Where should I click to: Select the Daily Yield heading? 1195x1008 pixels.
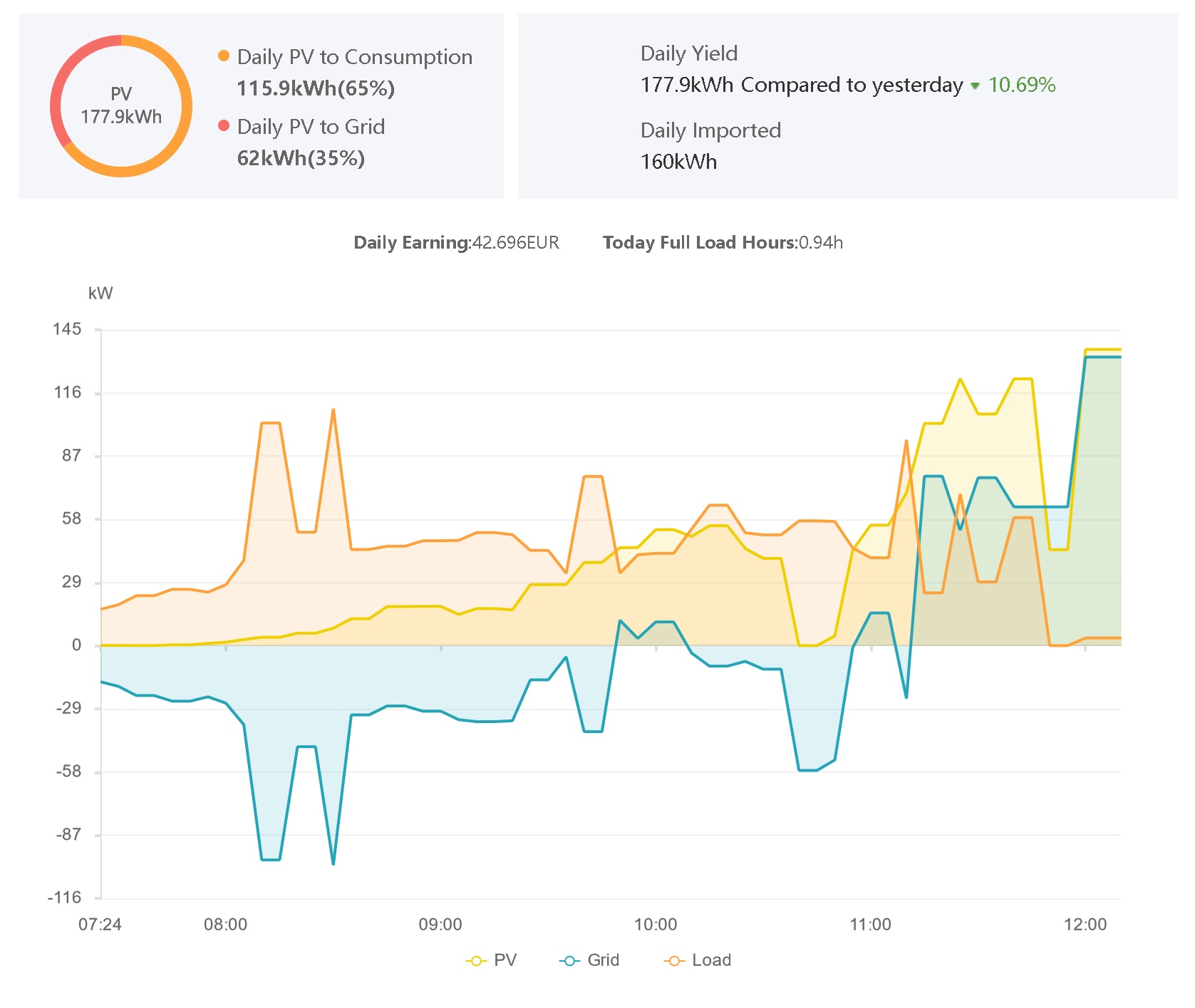688,53
